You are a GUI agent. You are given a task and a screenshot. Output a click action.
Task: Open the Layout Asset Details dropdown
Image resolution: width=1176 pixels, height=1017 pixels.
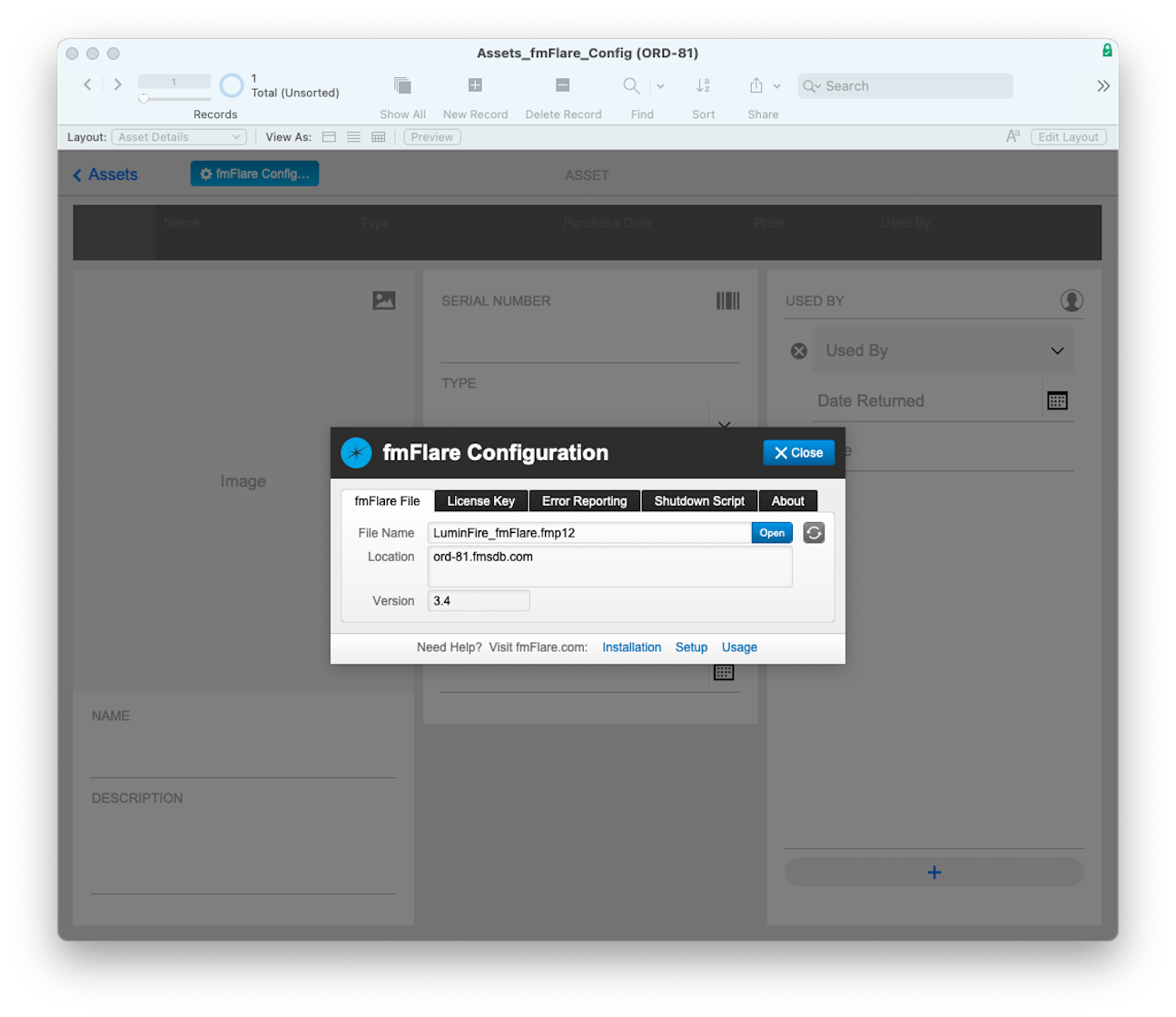[x=179, y=137]
